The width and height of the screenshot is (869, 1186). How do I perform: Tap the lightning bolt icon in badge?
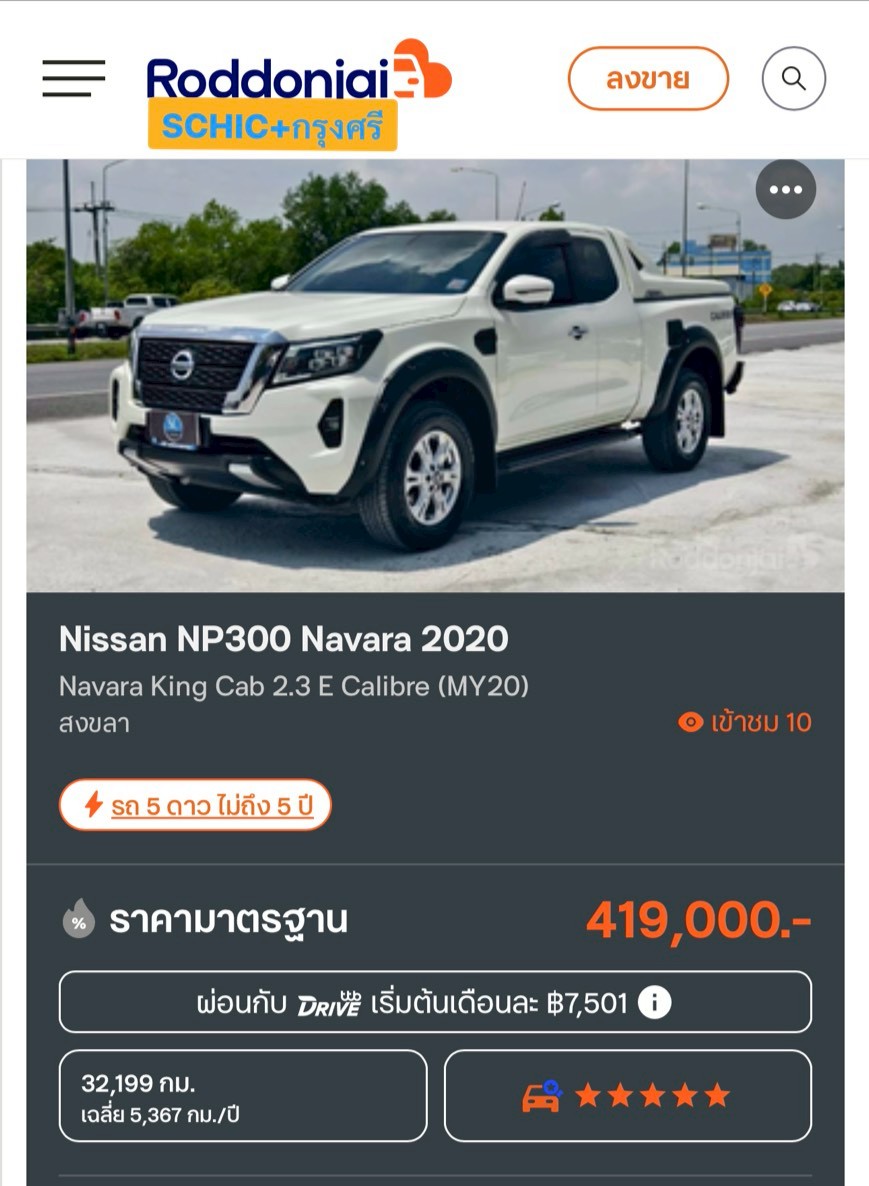pos(94,804)
